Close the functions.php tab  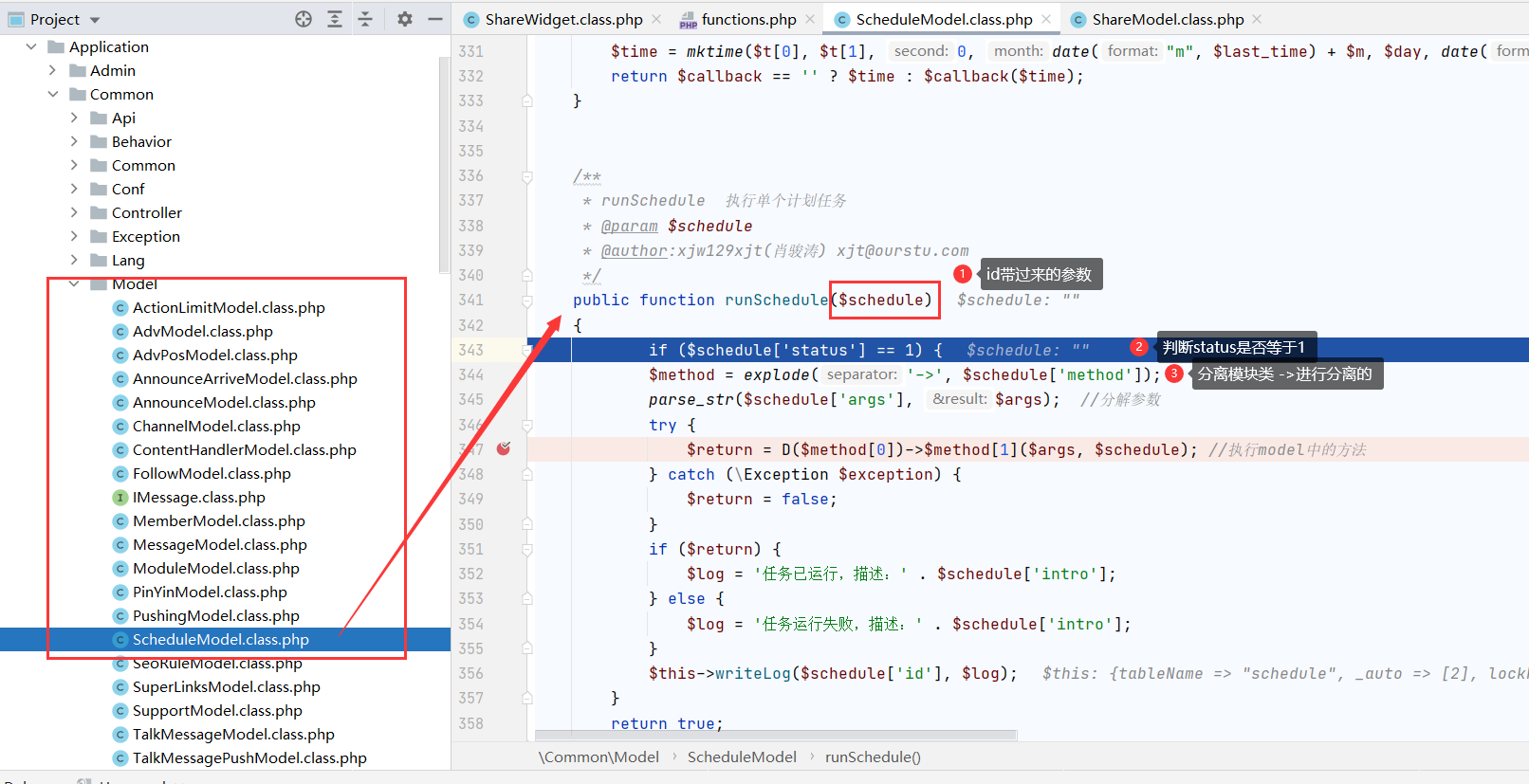(810, 19)
